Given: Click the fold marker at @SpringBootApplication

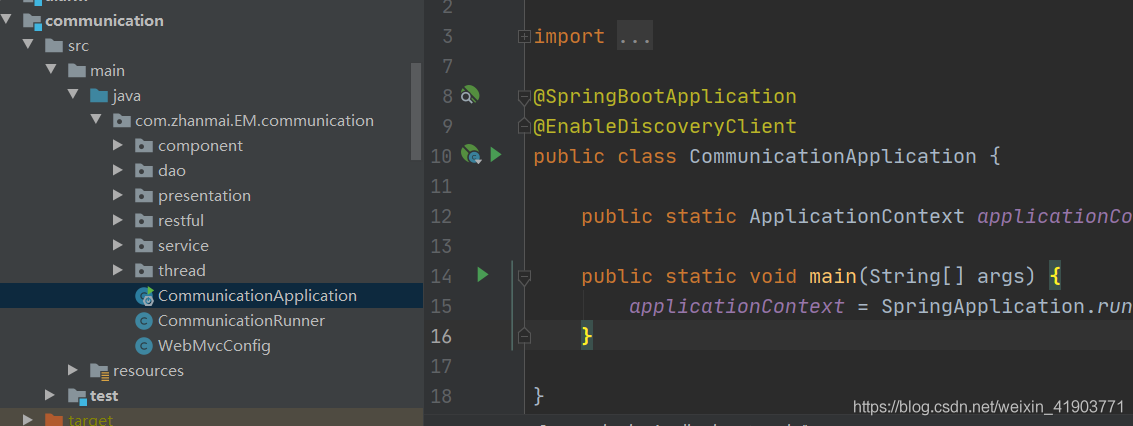Looking at the screenshot, I should (525, 95).
